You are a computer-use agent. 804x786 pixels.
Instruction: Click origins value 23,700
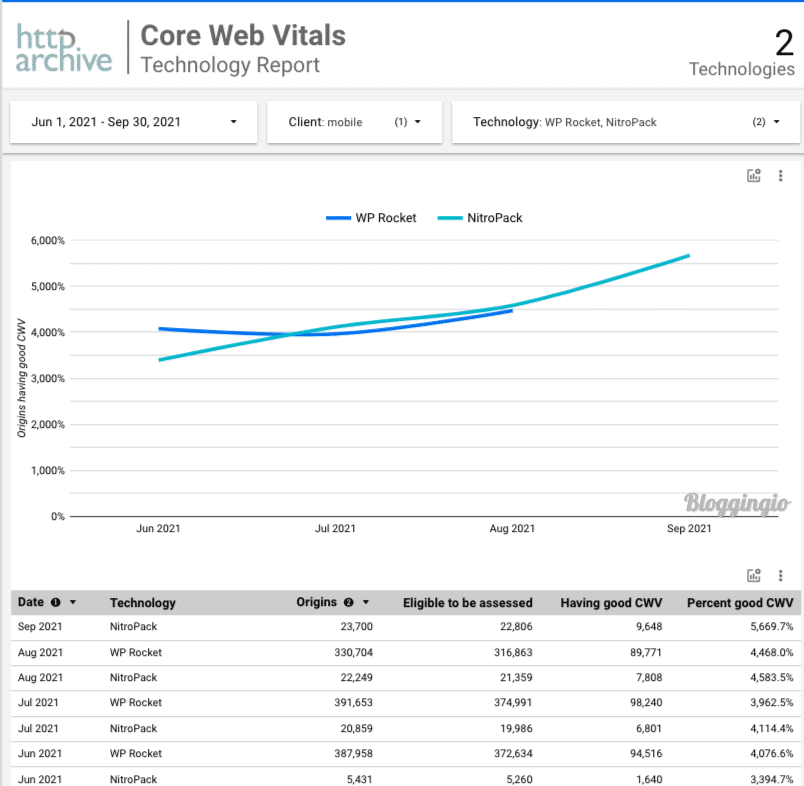click(356, 627)
